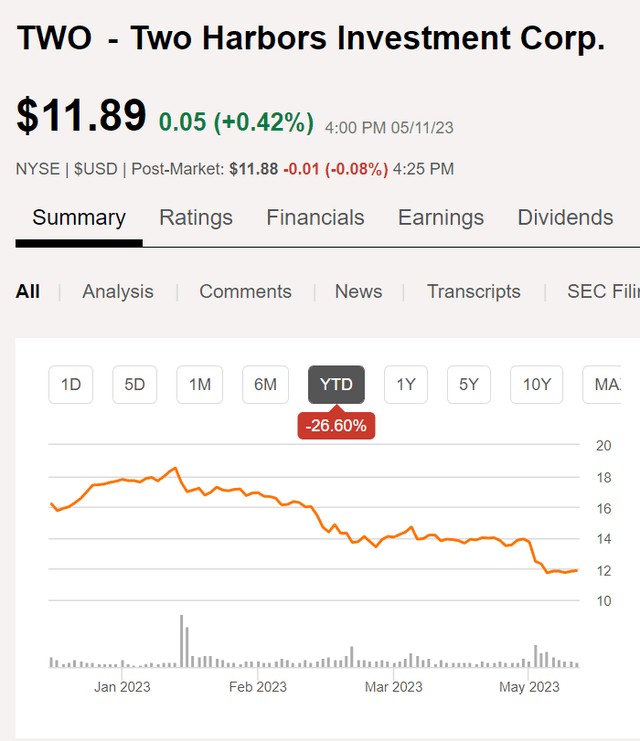This screenshot has height=741, width=640.
Task: Select the All filter
Action: point(28,292)
